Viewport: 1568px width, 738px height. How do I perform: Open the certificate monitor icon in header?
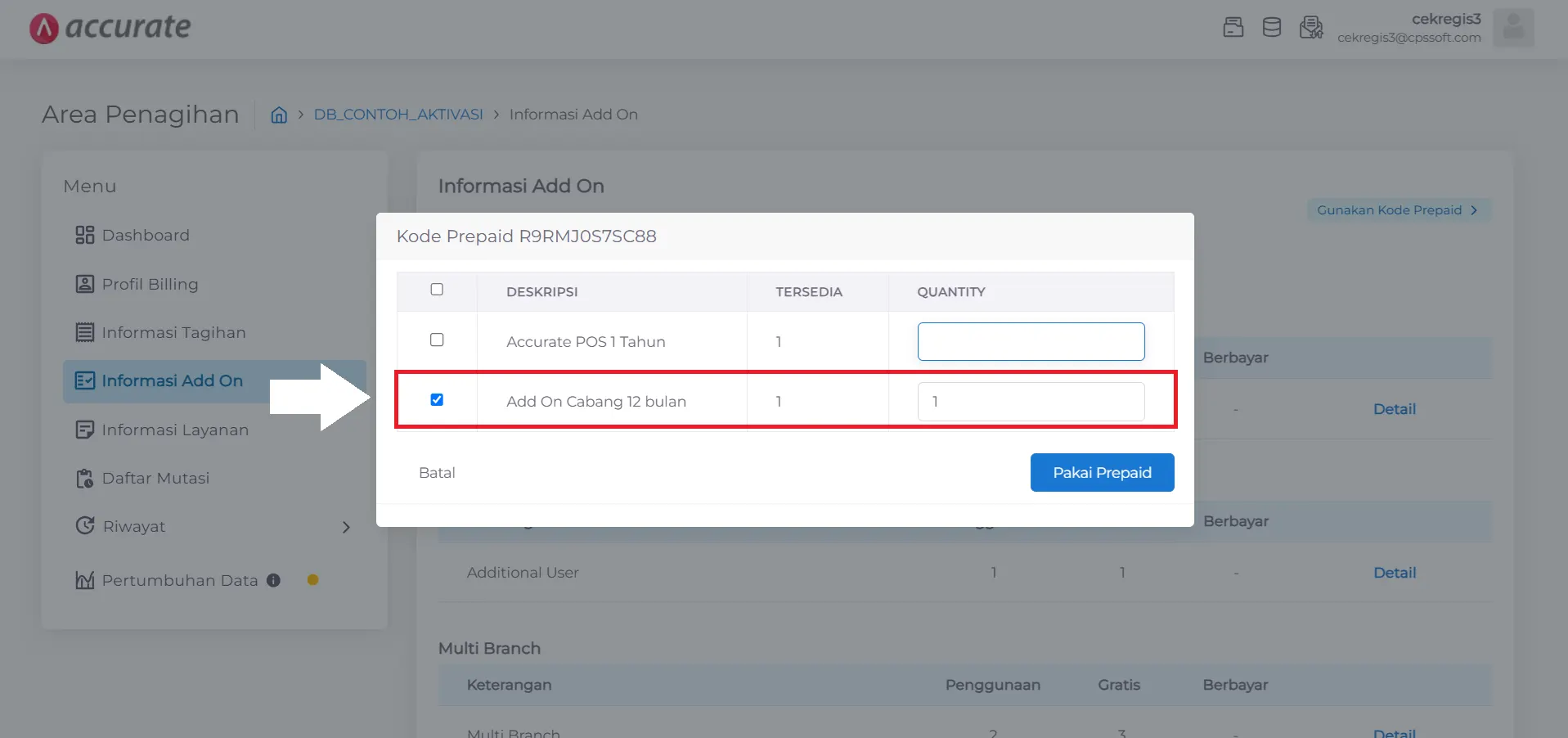[1311, 27]
